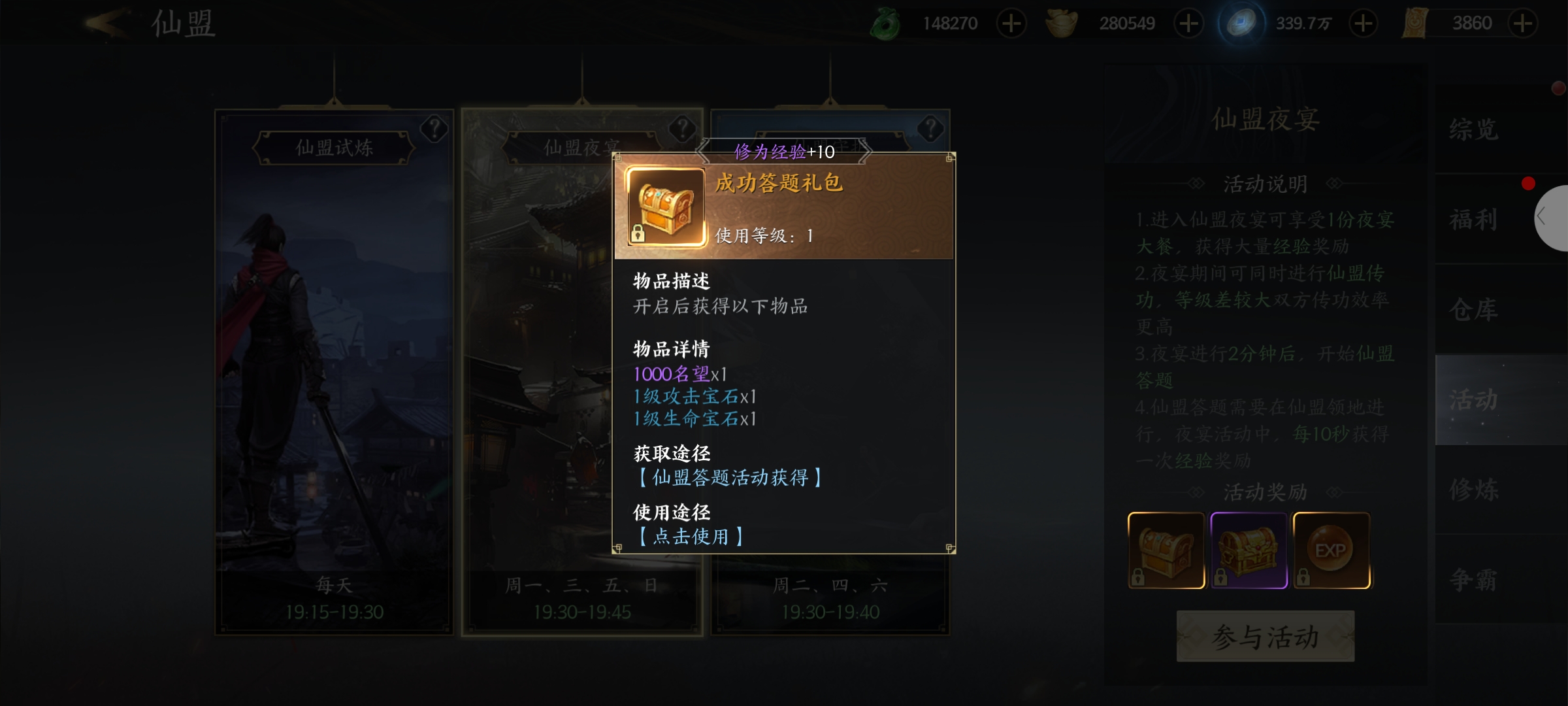Click the 参与活动 button
The width and height of the screenshot is (1568, 706).
[x=1266, y=636]
